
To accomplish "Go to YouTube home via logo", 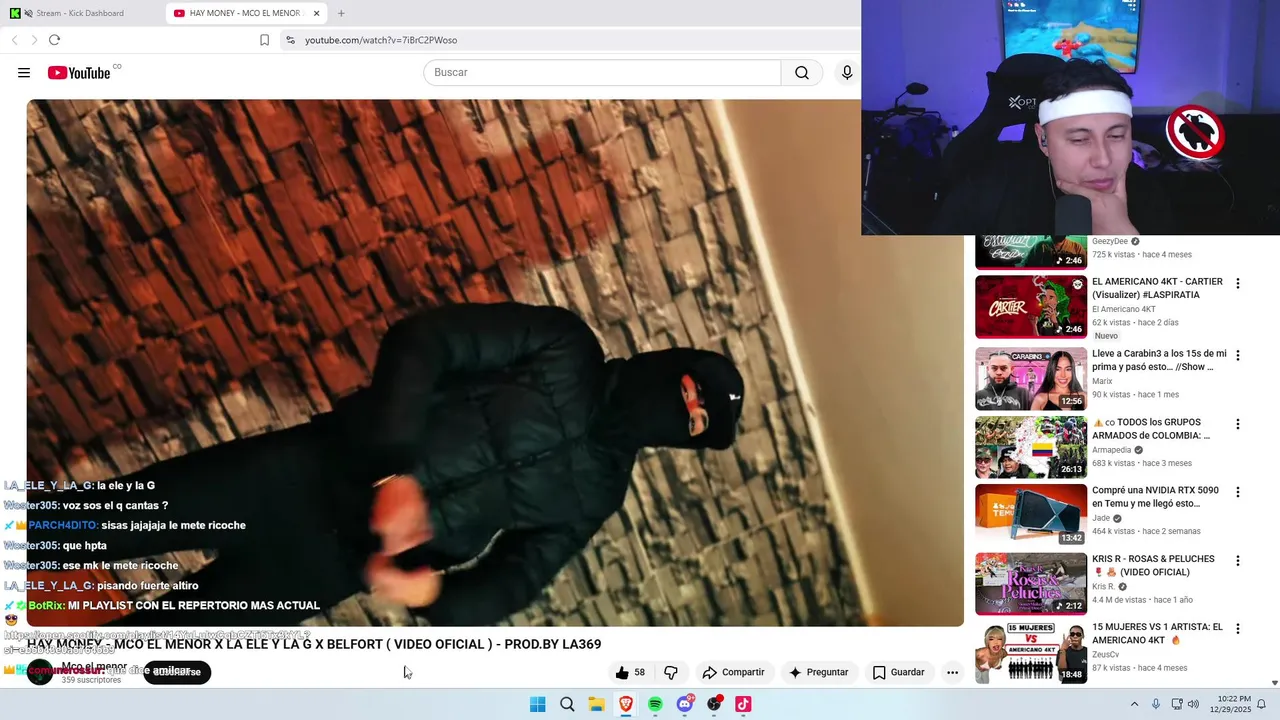I will [79, 73].
